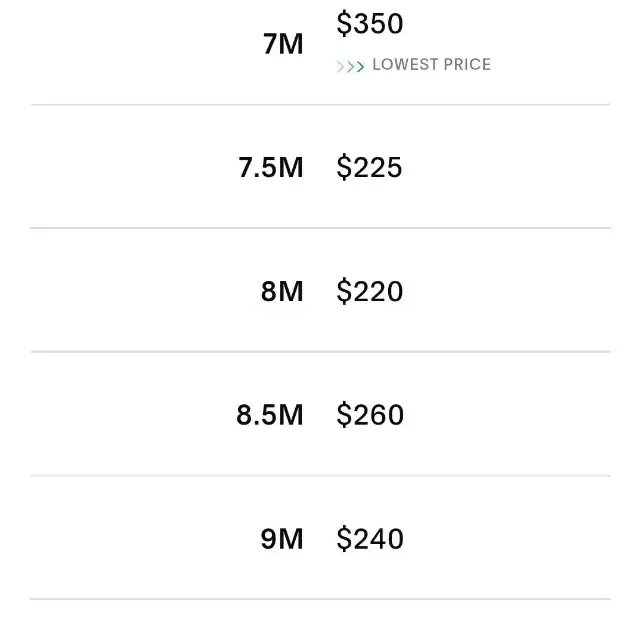Pick the 8.5M size label
The height and width of the screenshot is (644, 644).
[270, 415]
